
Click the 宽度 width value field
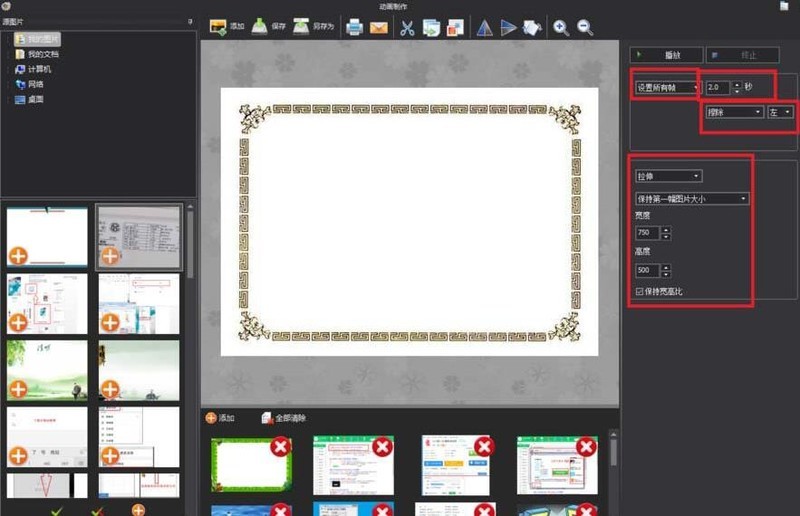click(x=647, y=233)
